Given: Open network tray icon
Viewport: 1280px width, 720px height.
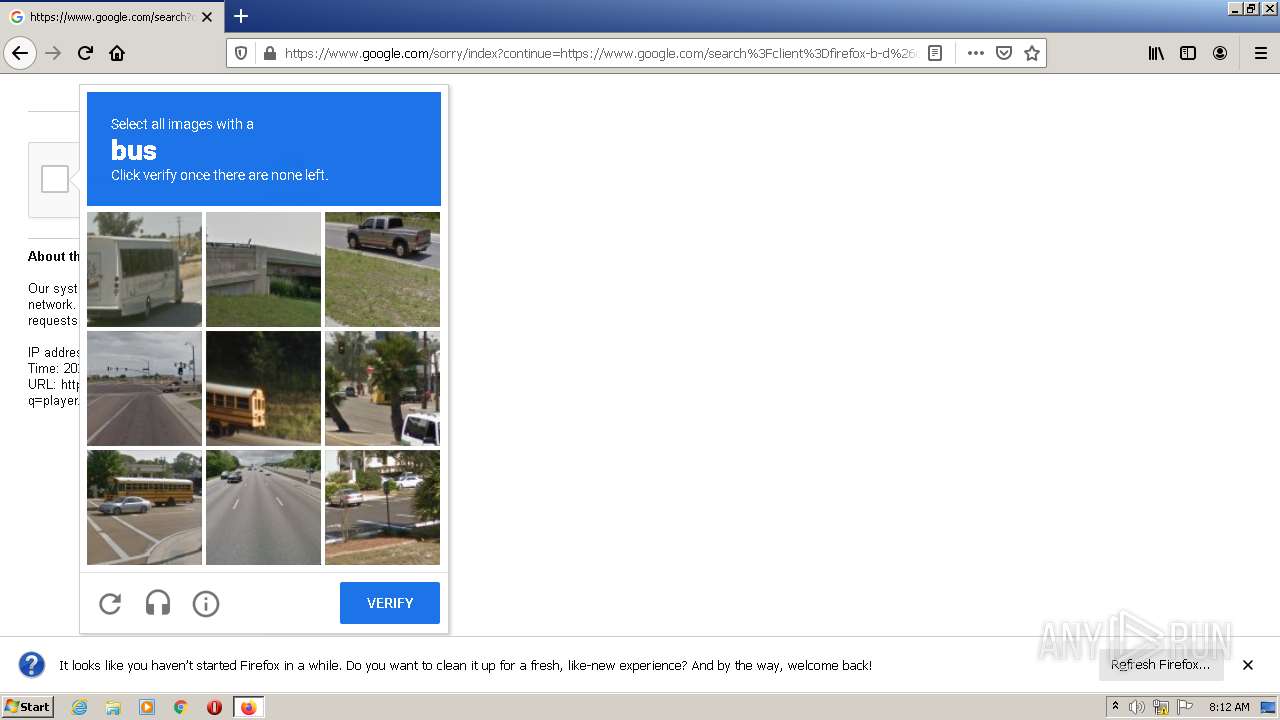Looking at the screenshot, I should (x=1161, y=707).
